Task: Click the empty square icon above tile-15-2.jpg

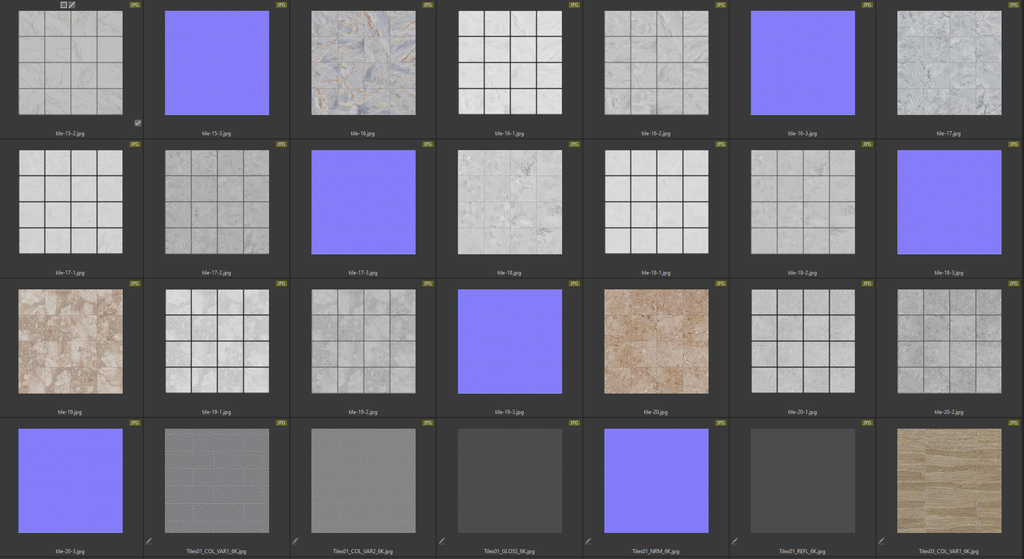Action: pos(62,5)
